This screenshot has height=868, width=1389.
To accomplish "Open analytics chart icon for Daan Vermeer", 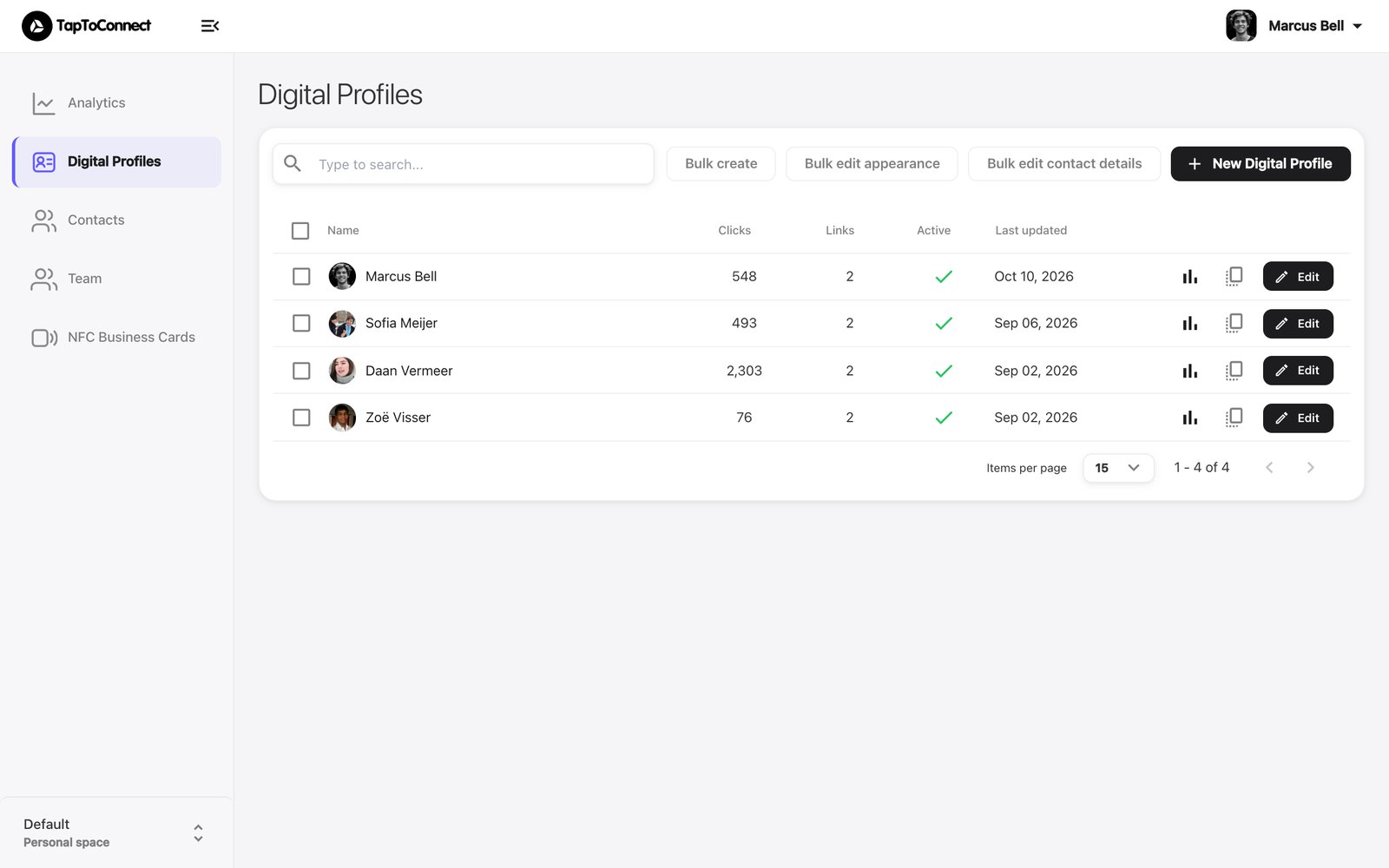I will [1189, 371].
